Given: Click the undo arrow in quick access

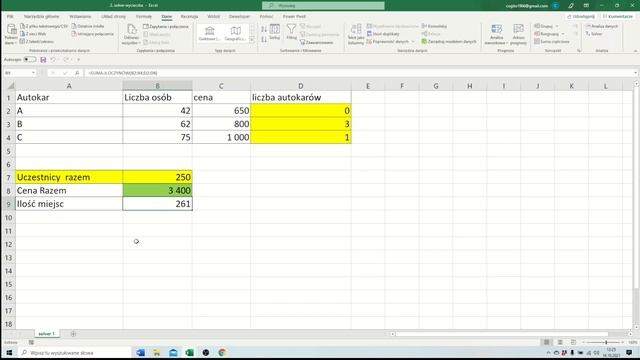Looking at the screenshot, I should 53,60.
